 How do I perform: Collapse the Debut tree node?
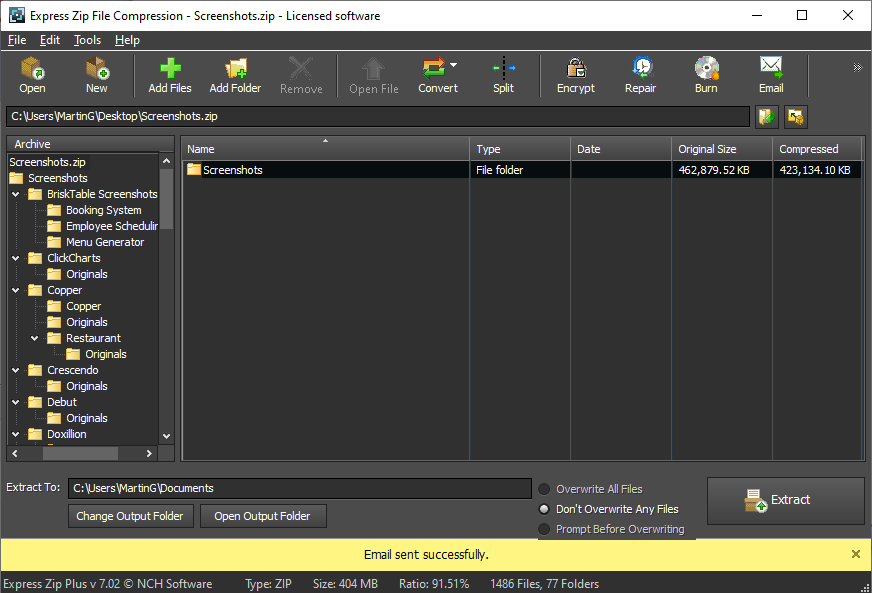(x=16, y=402)
